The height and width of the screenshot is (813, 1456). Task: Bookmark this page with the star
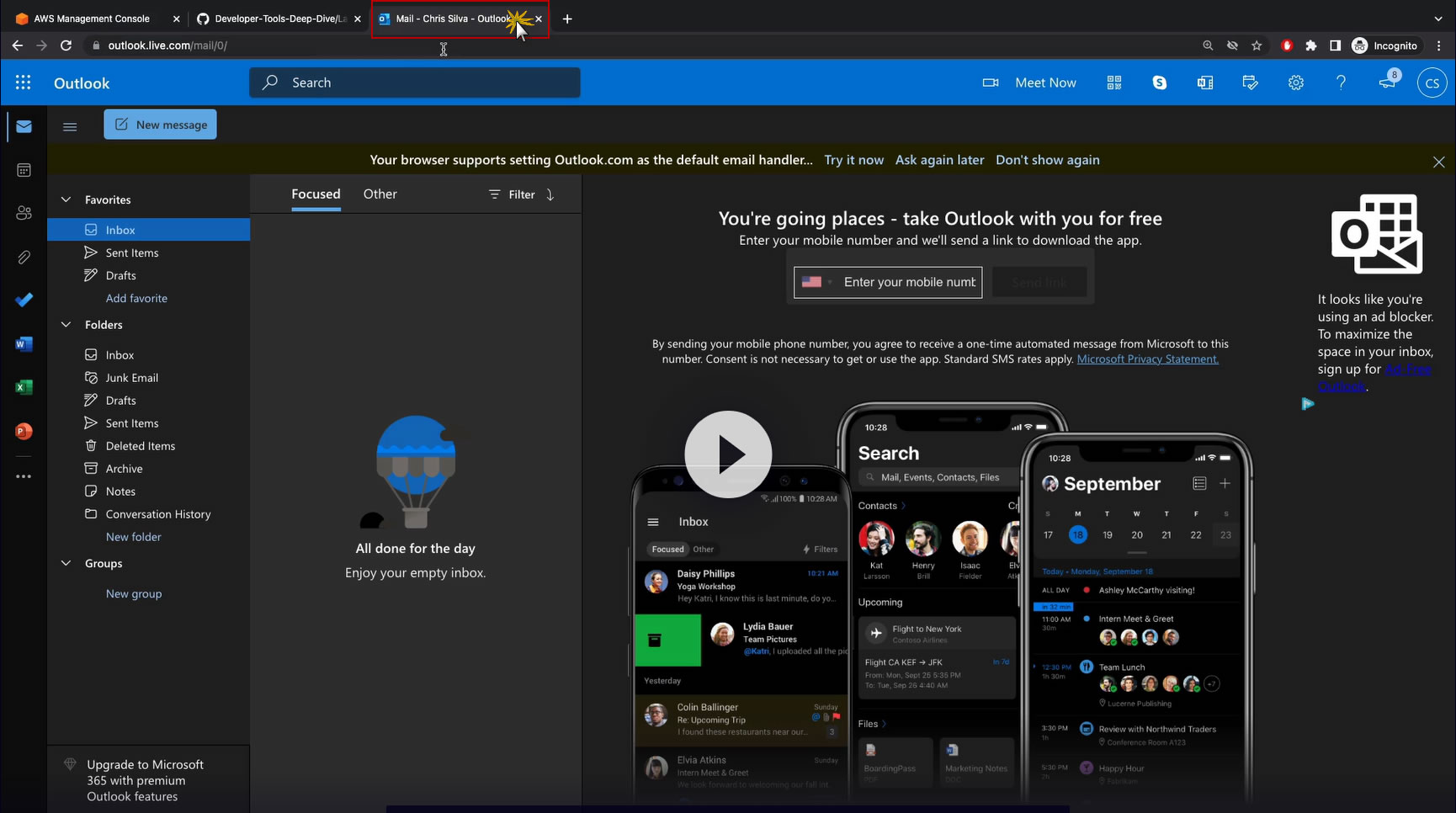1257,45
